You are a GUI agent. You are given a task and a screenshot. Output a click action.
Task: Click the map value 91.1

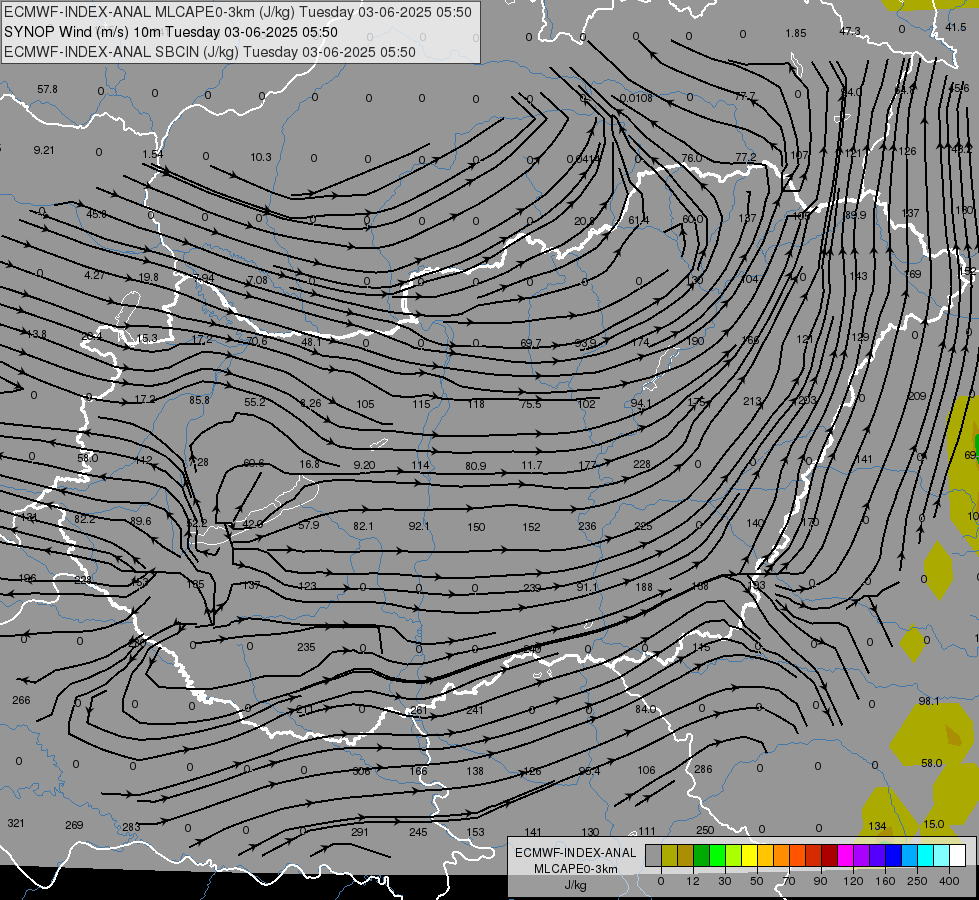[587, 587]
